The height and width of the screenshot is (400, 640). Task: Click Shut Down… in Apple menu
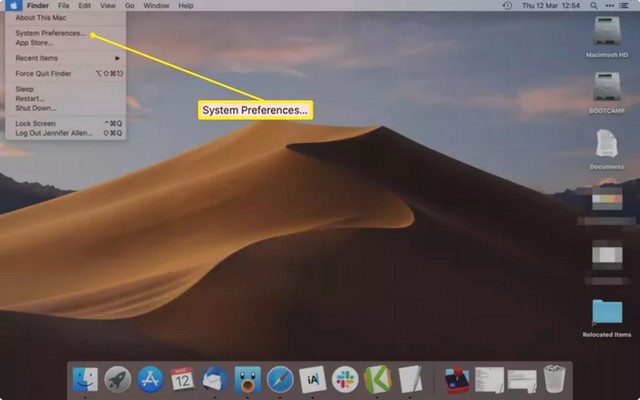[37, 108]
